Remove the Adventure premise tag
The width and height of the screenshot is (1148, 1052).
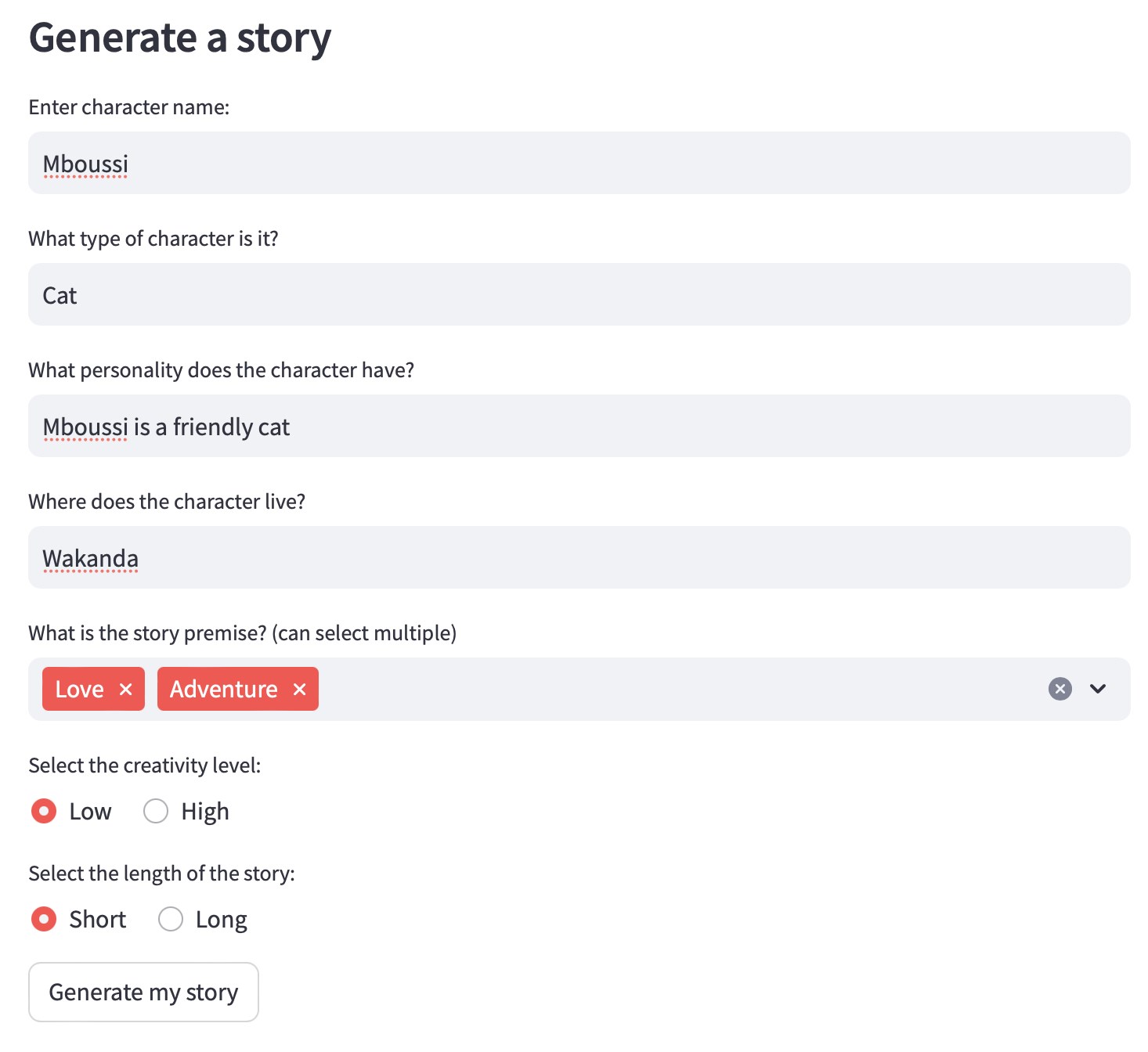click(299, 690)
